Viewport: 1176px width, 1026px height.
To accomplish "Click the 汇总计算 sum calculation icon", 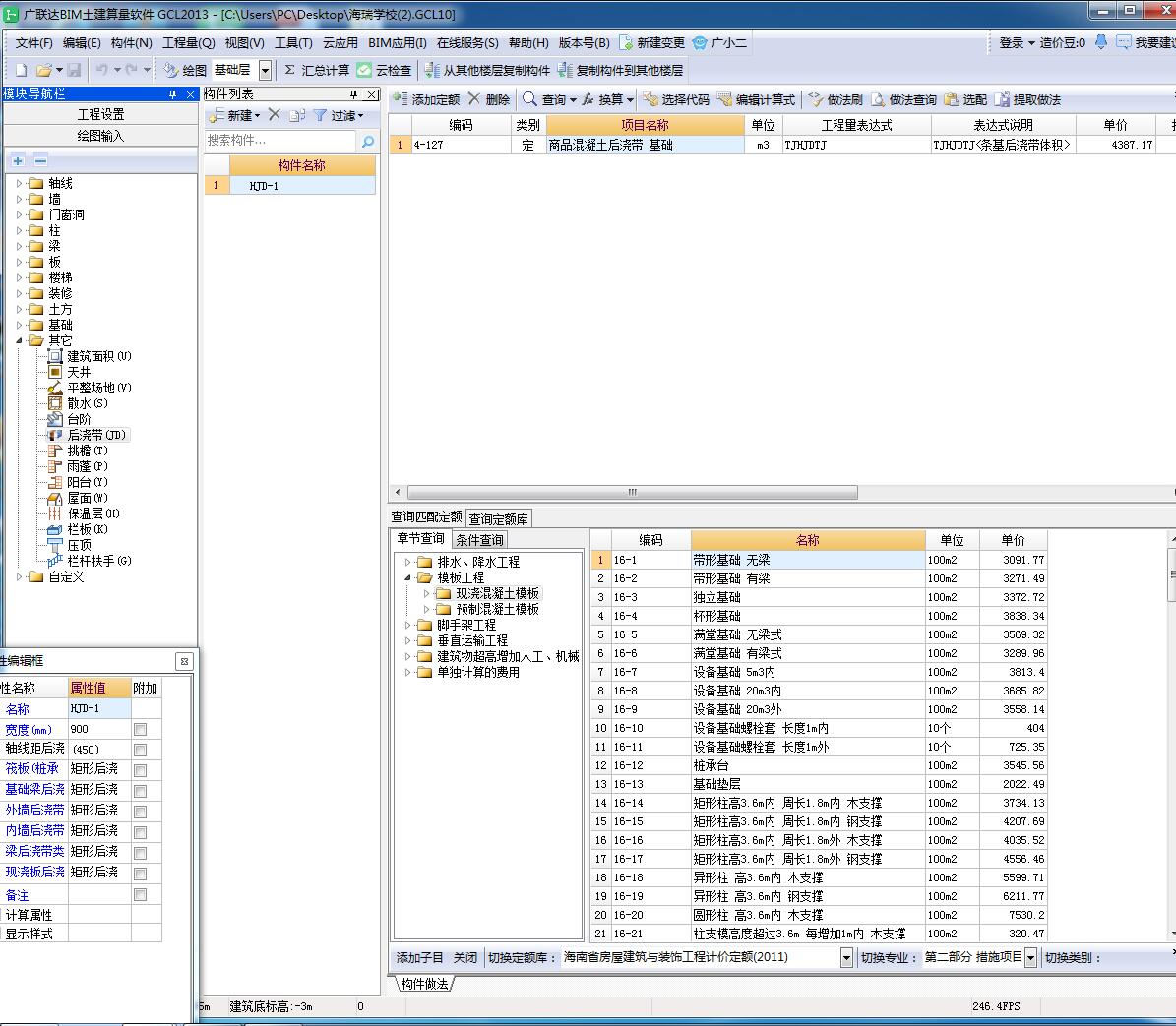I will [290, 70].
